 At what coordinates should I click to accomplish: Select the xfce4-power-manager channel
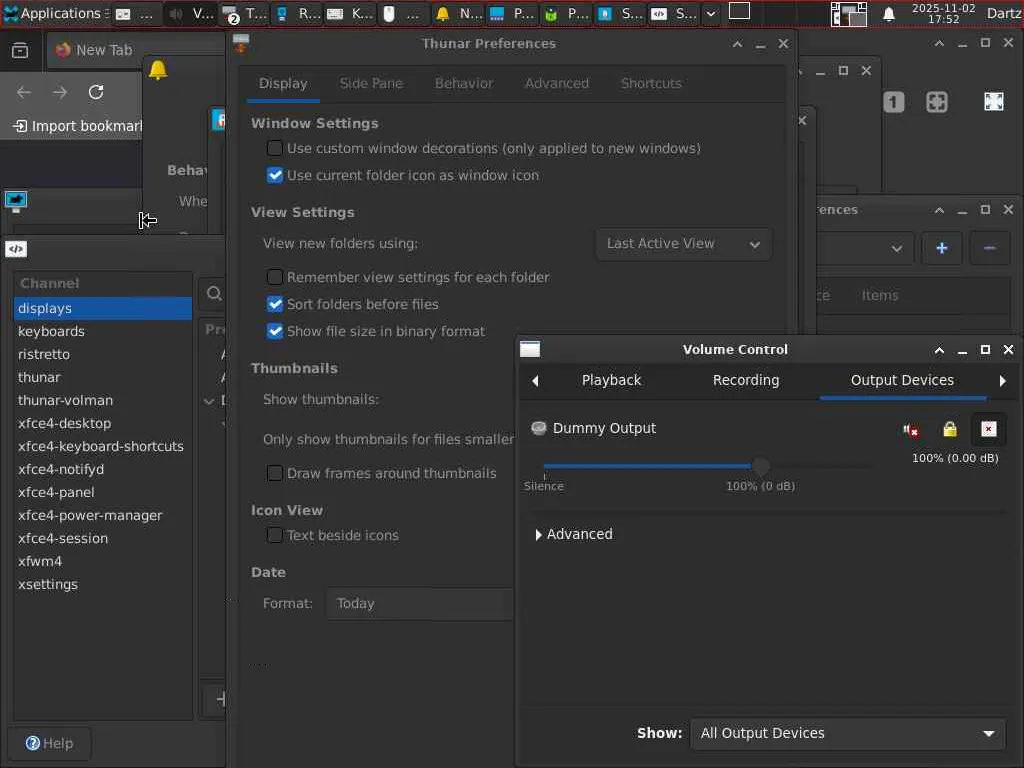[103, 515]
